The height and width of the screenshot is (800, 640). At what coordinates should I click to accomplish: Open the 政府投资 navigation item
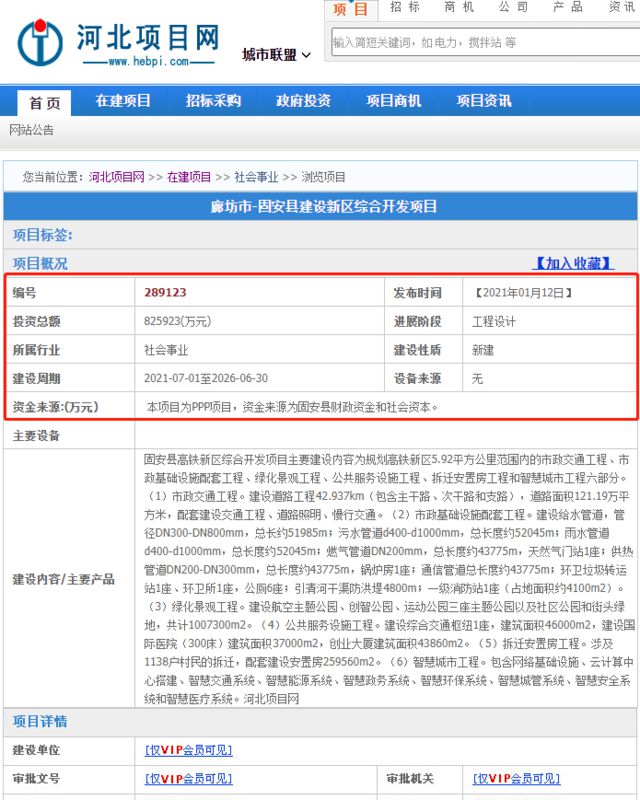(x=303, y=101)
